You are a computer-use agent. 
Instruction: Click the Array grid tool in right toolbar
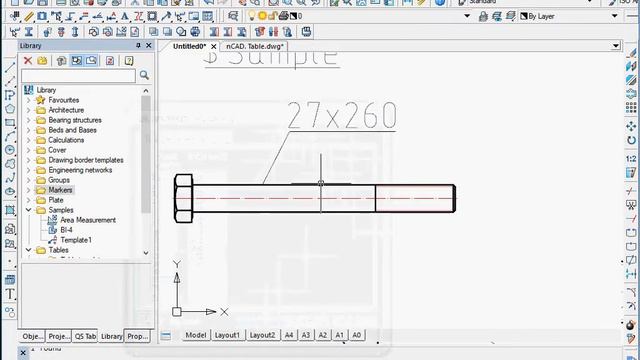(631, 108)
